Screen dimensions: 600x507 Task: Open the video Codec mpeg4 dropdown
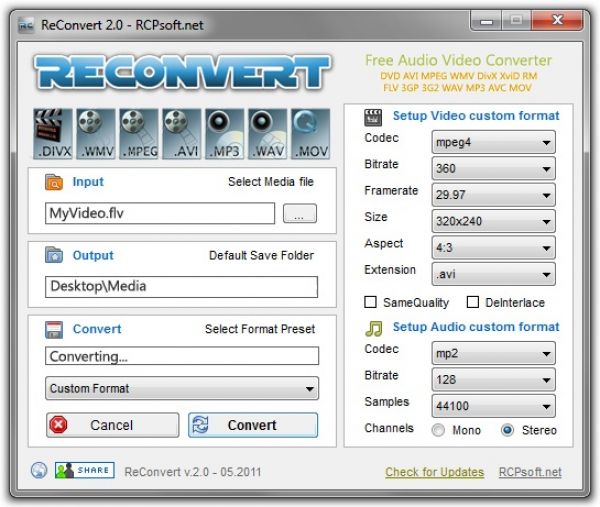click(493, 142)
